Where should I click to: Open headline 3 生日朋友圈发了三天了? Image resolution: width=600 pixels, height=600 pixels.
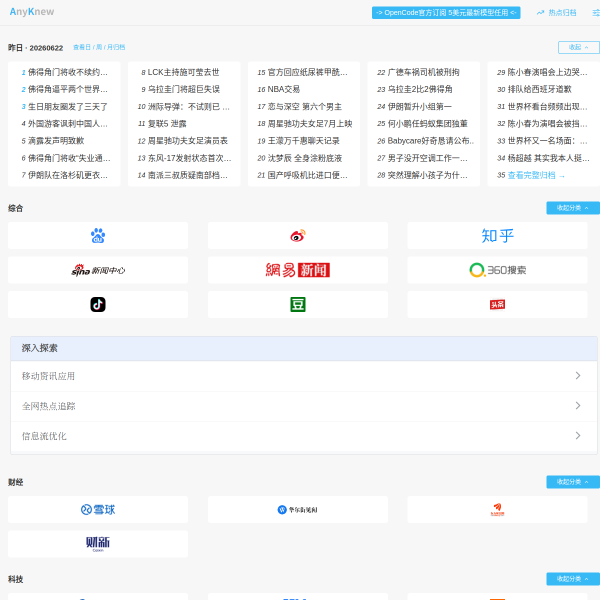coord(68,106)
